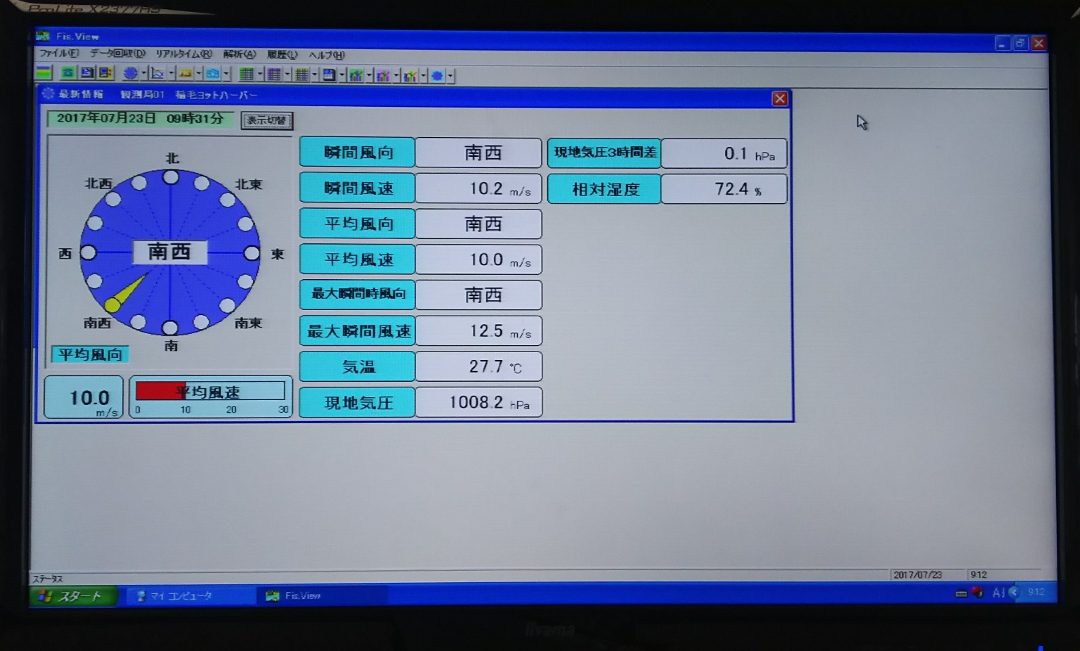This screenshot has width=1080, height=651.
Task: Expand dropdown arrow beside the line graph icon
Action: [171, 74]
